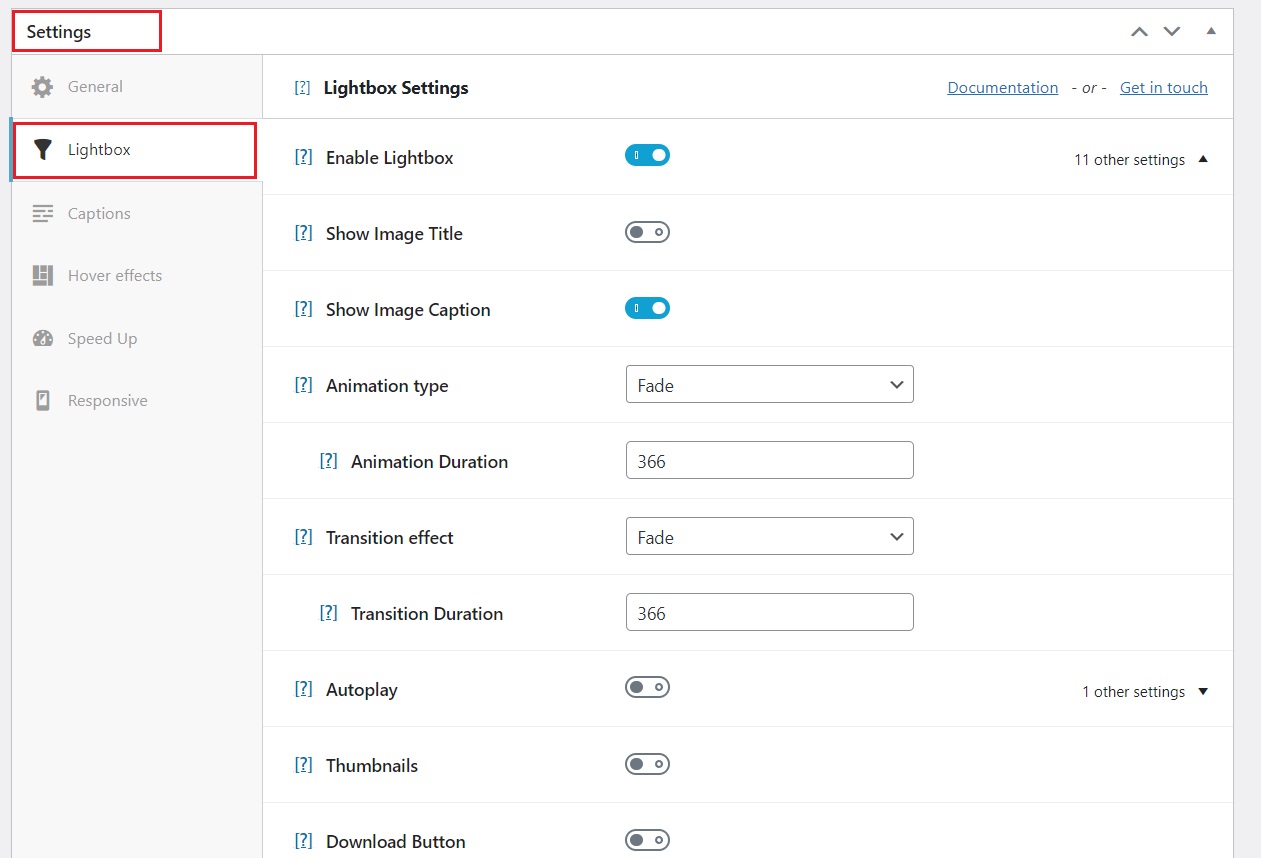The width and height of the screenshot is (1261, 858).
Task: Click help icon beside Lightbox Settings heading
Action: coord(302,88)
